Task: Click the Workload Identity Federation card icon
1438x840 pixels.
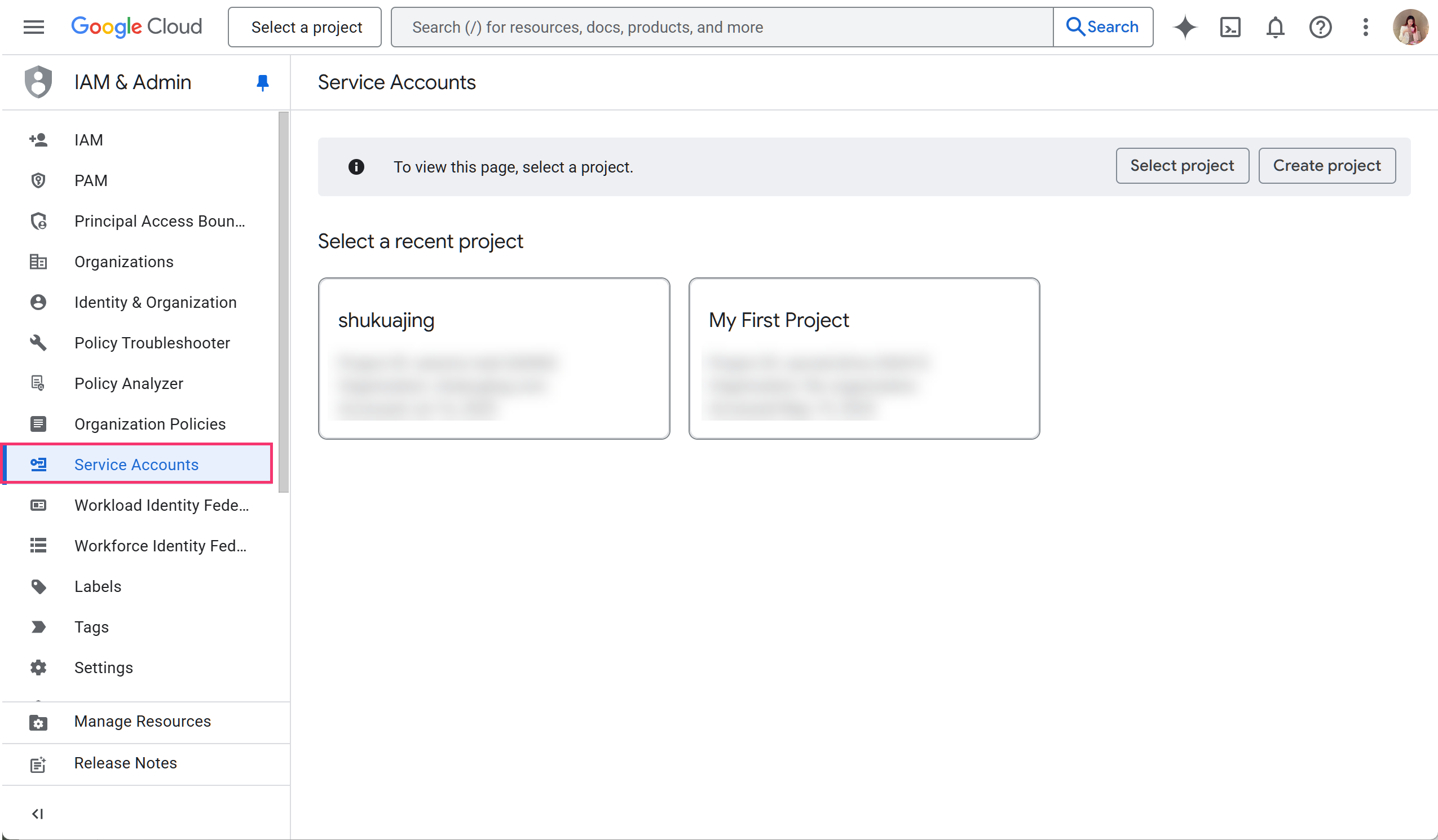Action: click(38, 505)
